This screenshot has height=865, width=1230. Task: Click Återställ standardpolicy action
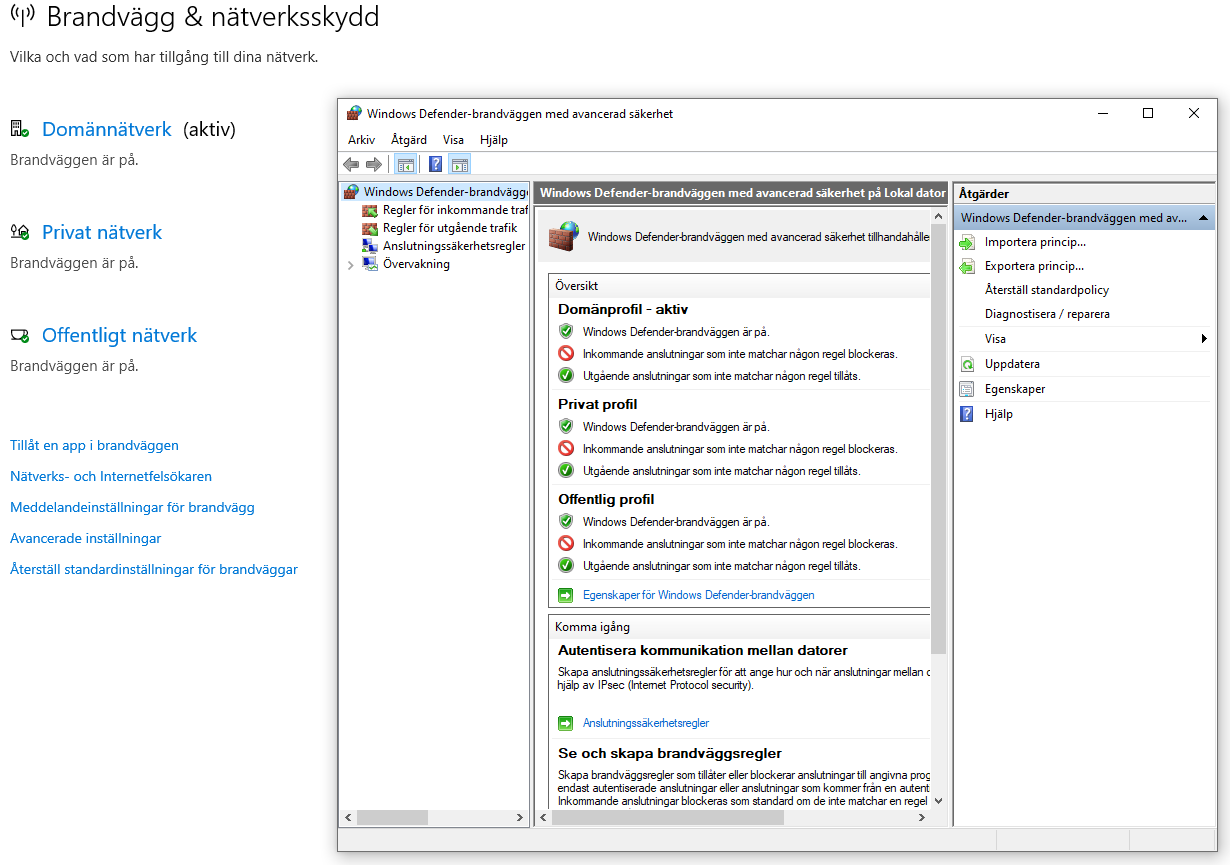click(1046, 290)
